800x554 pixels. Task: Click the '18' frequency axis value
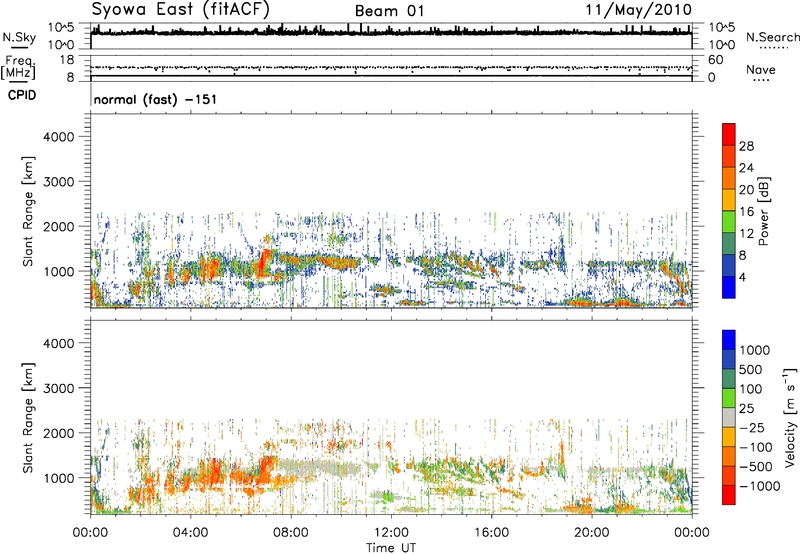(67, 60)
